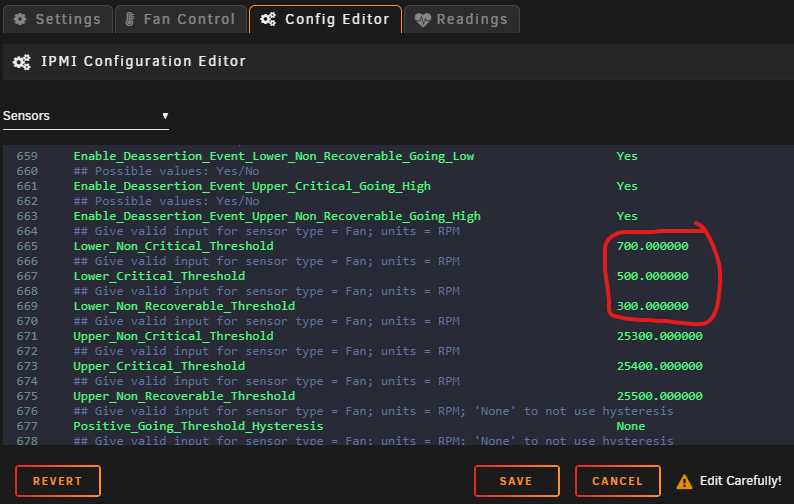Click Enable_Deassertion_Event_Upper_Non_Recoverable_Going_High on line 663

click(277, 216)
